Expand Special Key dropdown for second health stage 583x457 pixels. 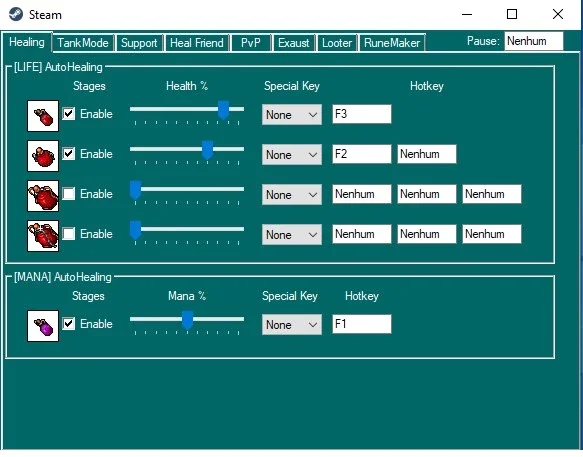click(x=292, y=154)
